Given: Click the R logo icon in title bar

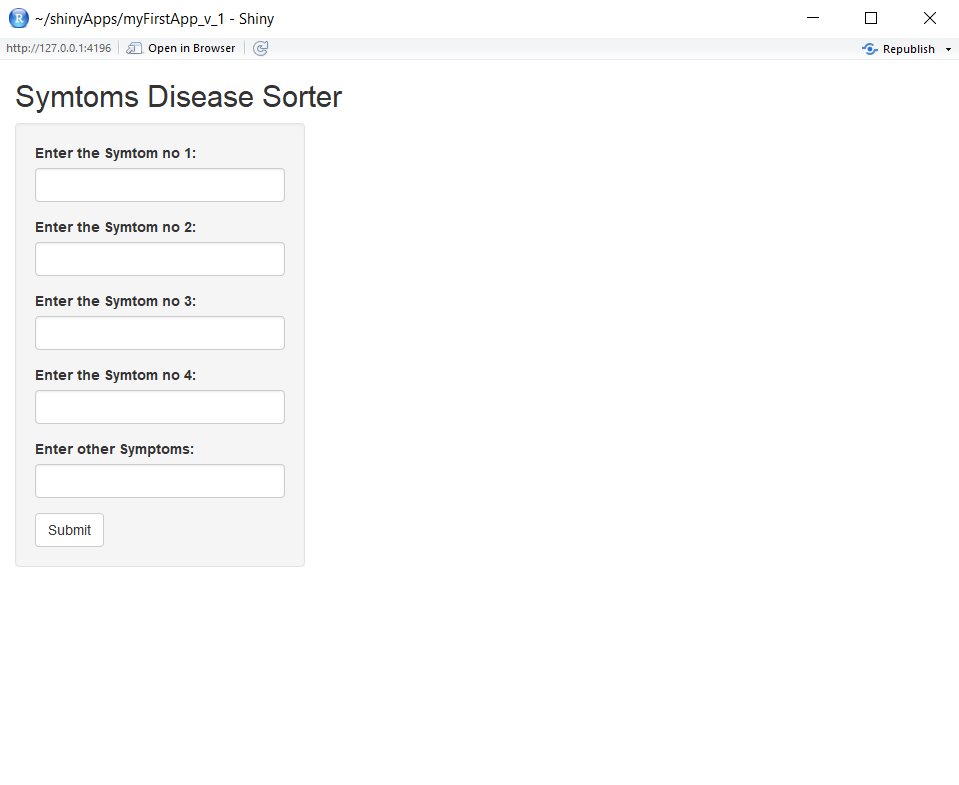Looking at the screenshot, I should [x=18, y=18].
